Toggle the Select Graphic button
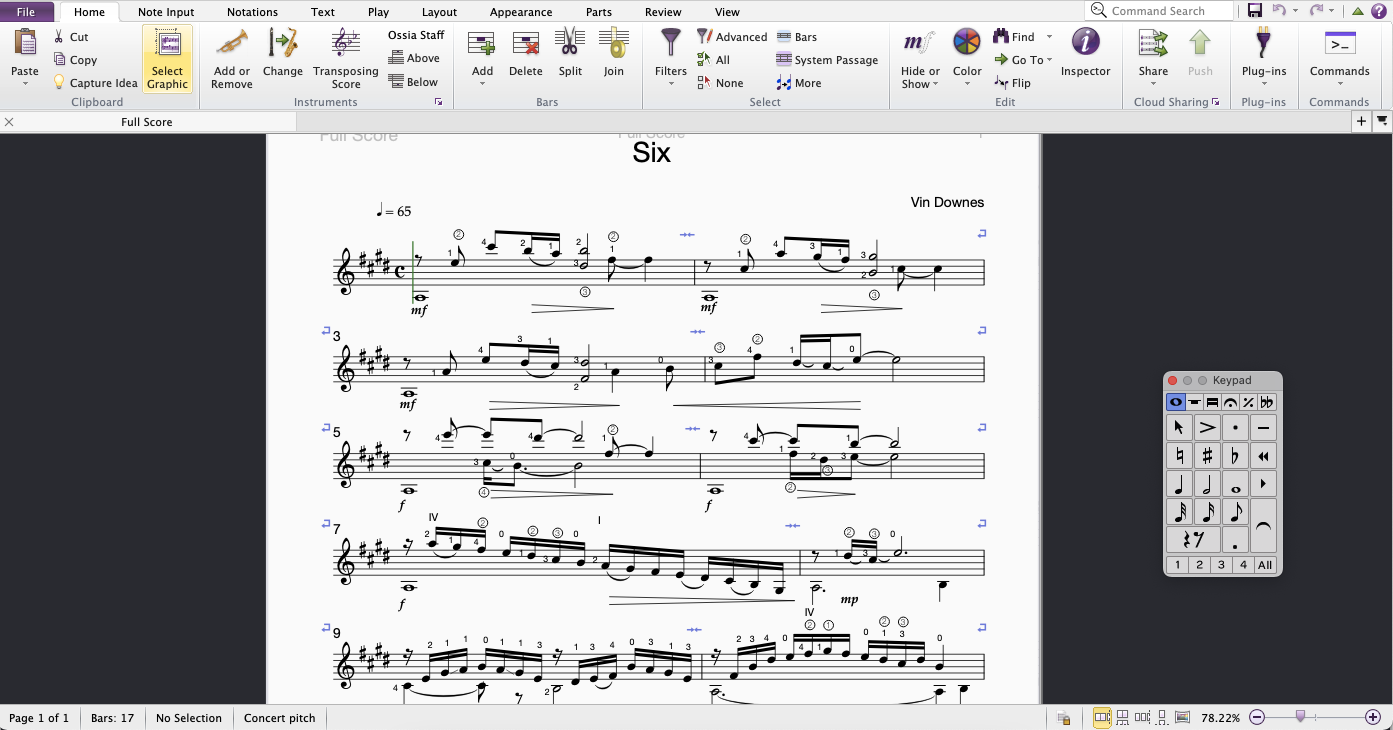Screen dimensions: 1393x730 tap(167, 58)
